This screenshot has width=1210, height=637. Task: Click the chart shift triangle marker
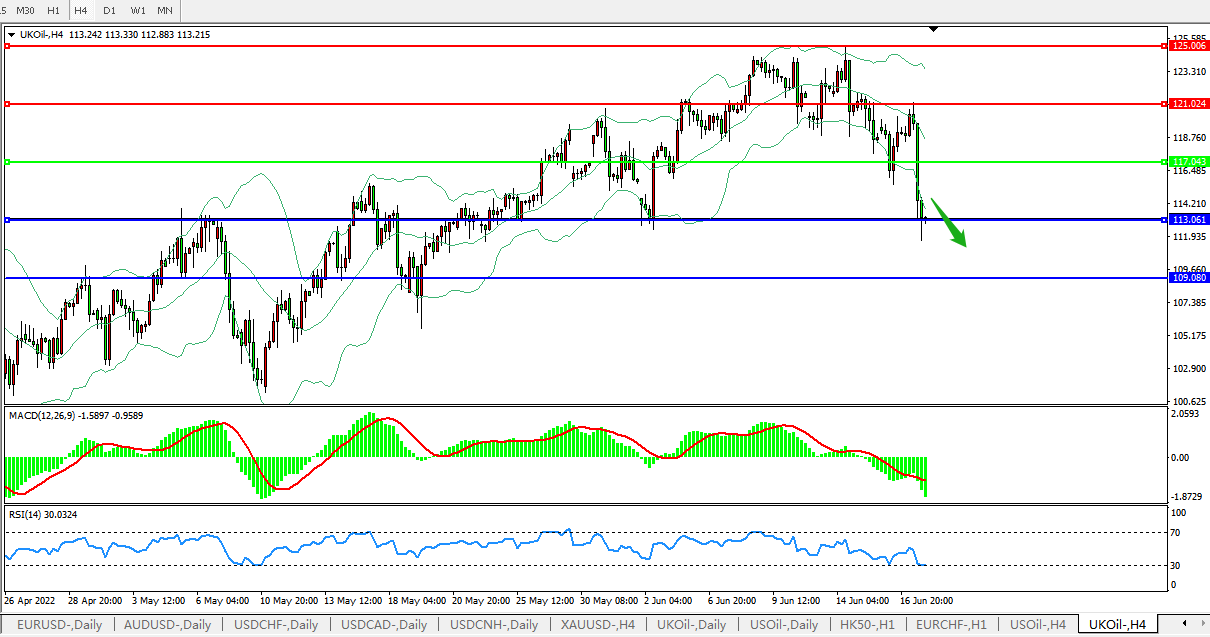point(933,30)
